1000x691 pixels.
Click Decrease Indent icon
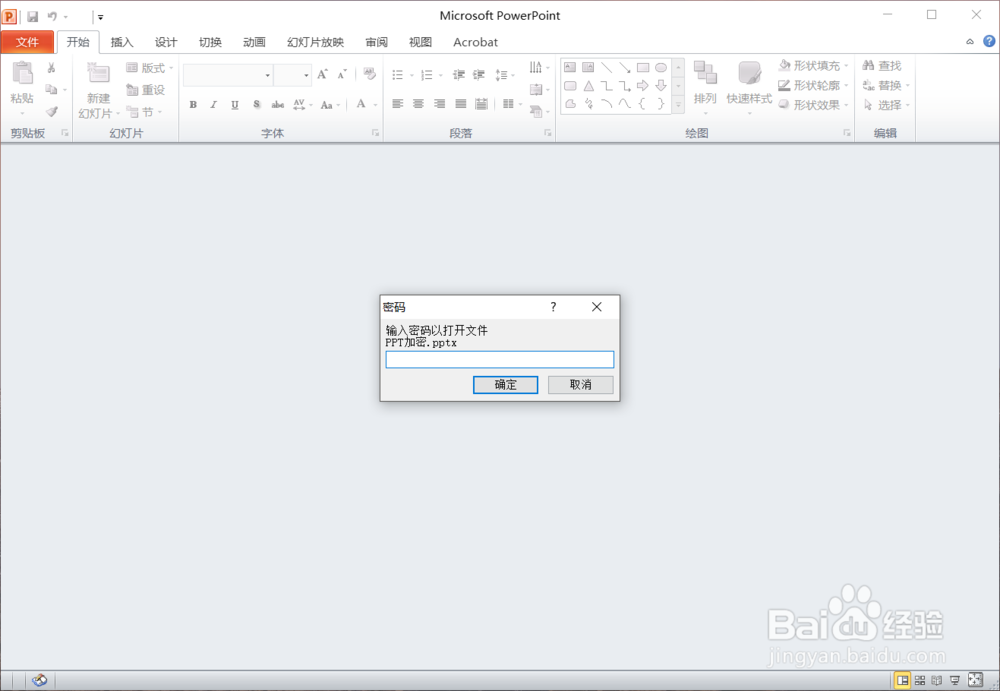tap(459, 75)
